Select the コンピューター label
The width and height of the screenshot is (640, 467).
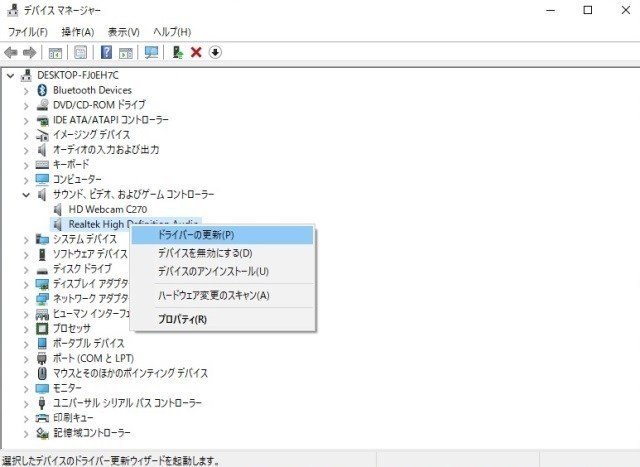tap(77, 179)
